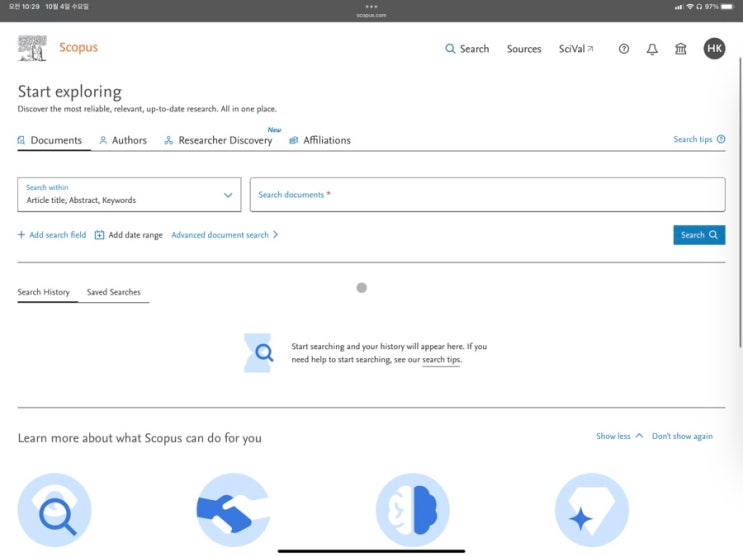Expand the Search within dropdown
Screen dimensions: 743x557
click(x=129, y=194)
